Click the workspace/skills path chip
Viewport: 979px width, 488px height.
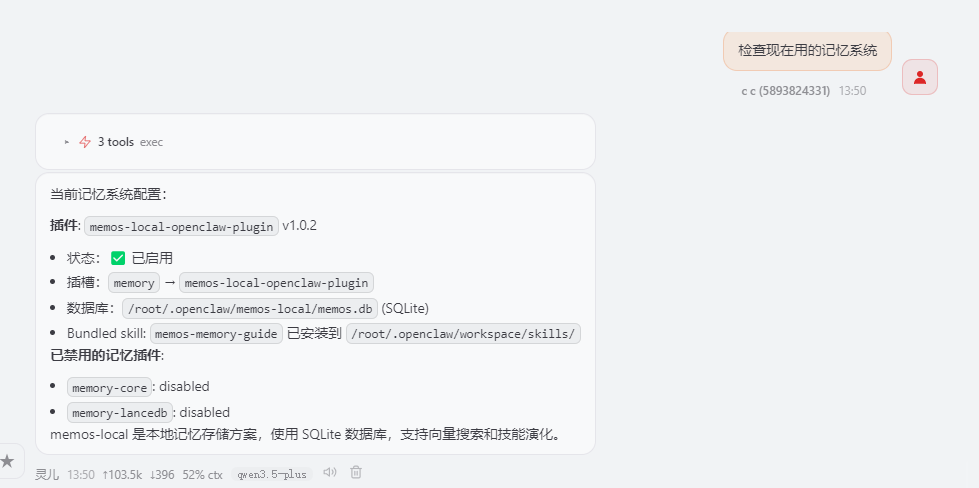pyautogui.click(x=463, y=334)
